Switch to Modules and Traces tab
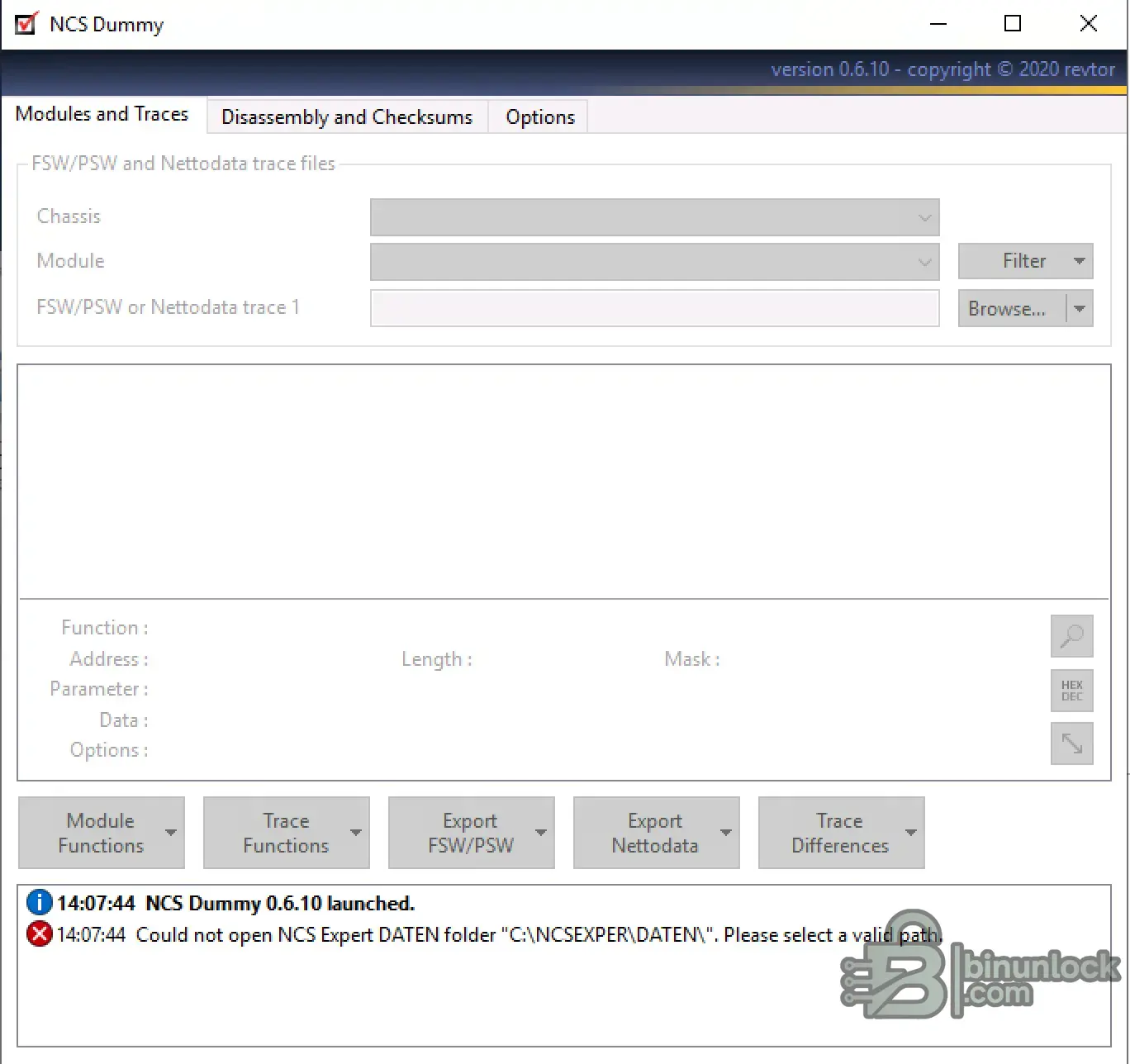 (x=102, y=114)
